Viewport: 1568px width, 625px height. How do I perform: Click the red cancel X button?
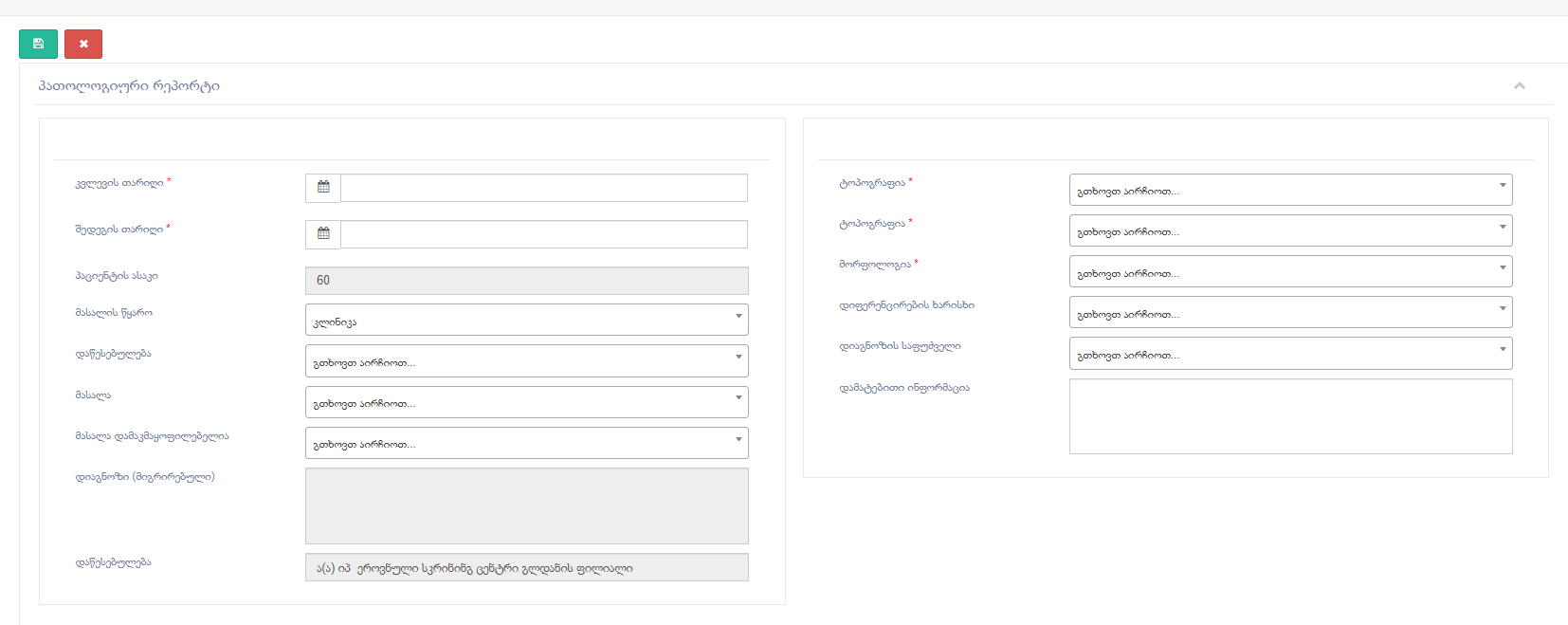pos(83,44)
